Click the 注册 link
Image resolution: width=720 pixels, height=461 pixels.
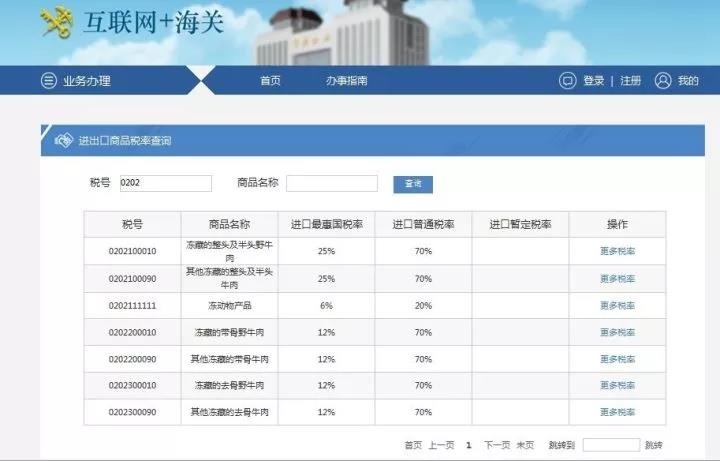point(630,81)
